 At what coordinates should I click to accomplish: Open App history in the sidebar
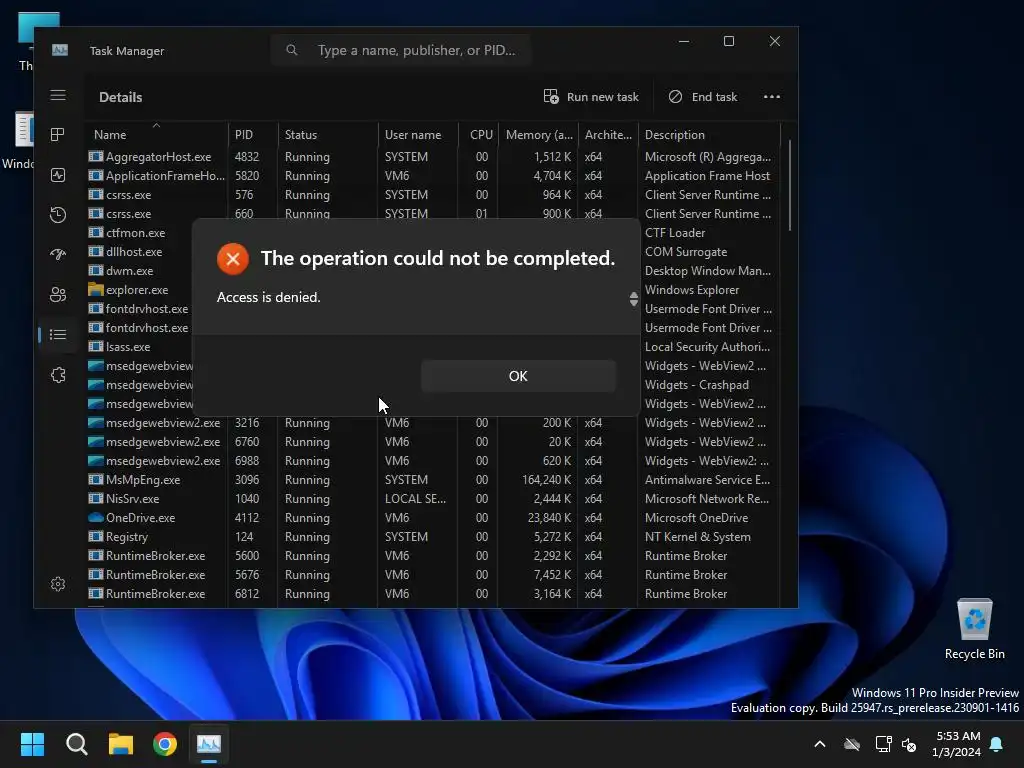pos(57,215)
